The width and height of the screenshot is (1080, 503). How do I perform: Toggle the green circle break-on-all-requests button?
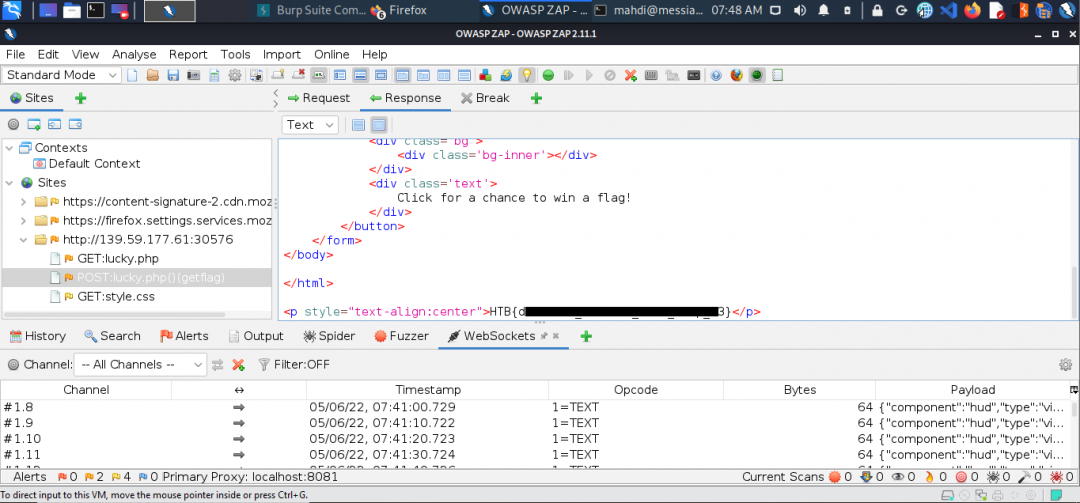[548, 75]
